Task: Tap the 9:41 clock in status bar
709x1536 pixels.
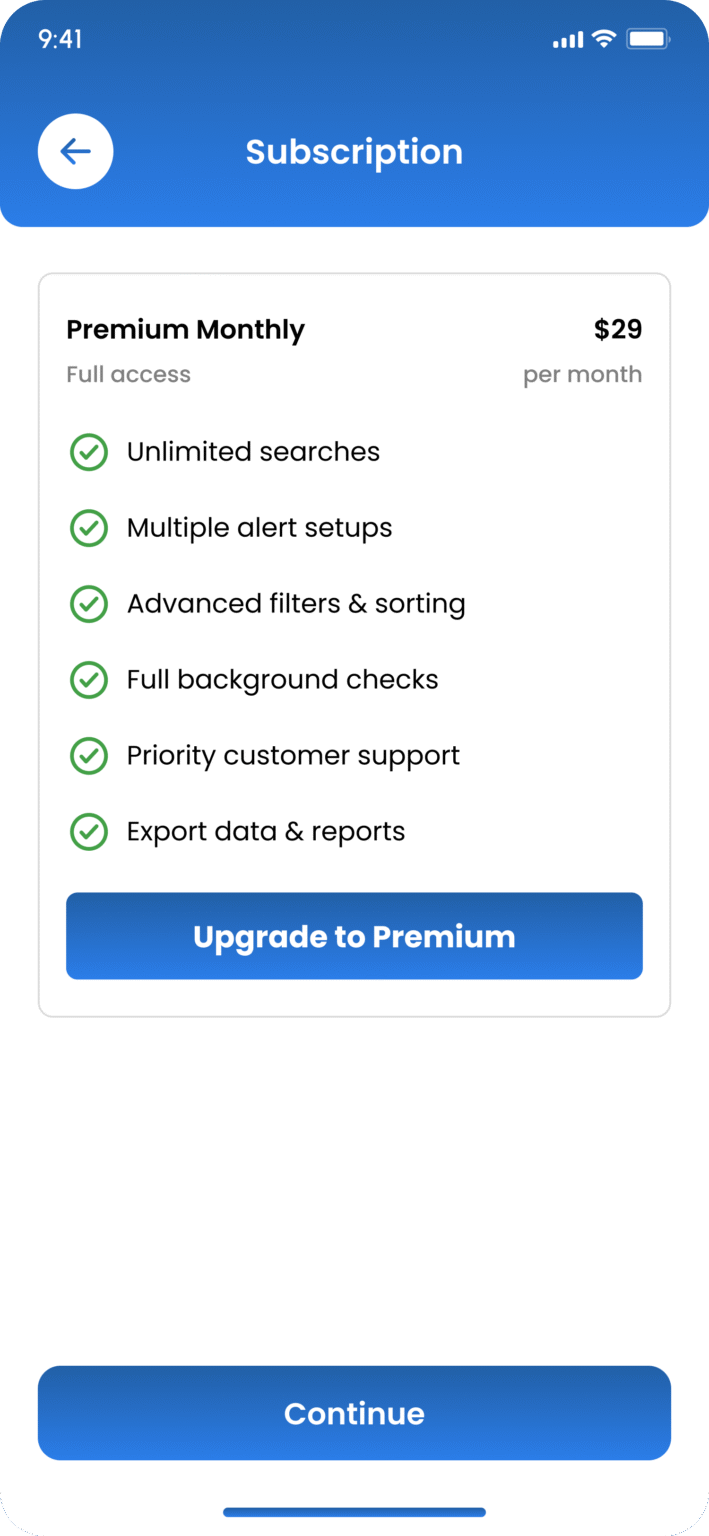Action: (60, 39)
